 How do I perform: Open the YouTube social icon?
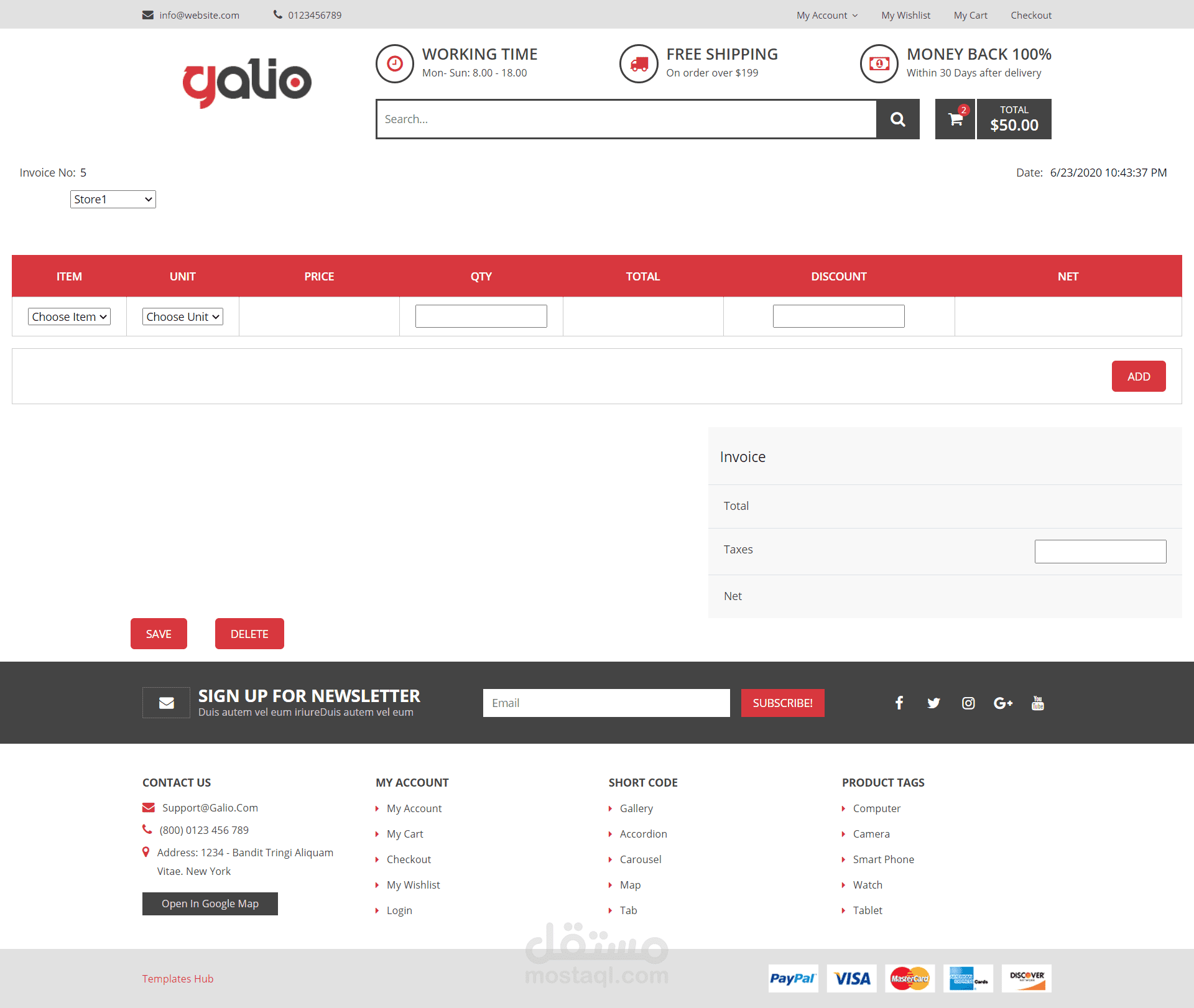pyautogui.click(x=1037, y=703)
